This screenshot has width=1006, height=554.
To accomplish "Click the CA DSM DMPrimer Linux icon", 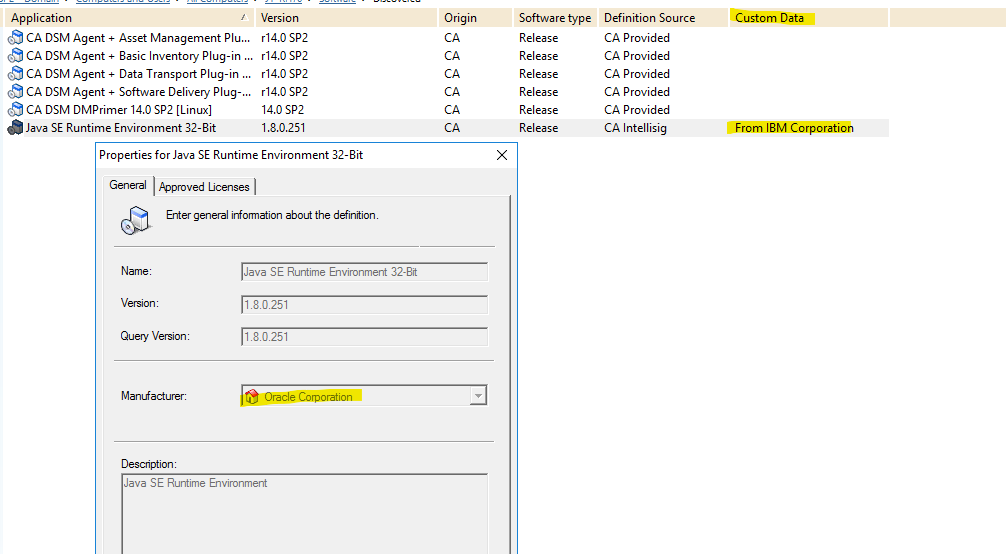I will click(x=15, y=110).
